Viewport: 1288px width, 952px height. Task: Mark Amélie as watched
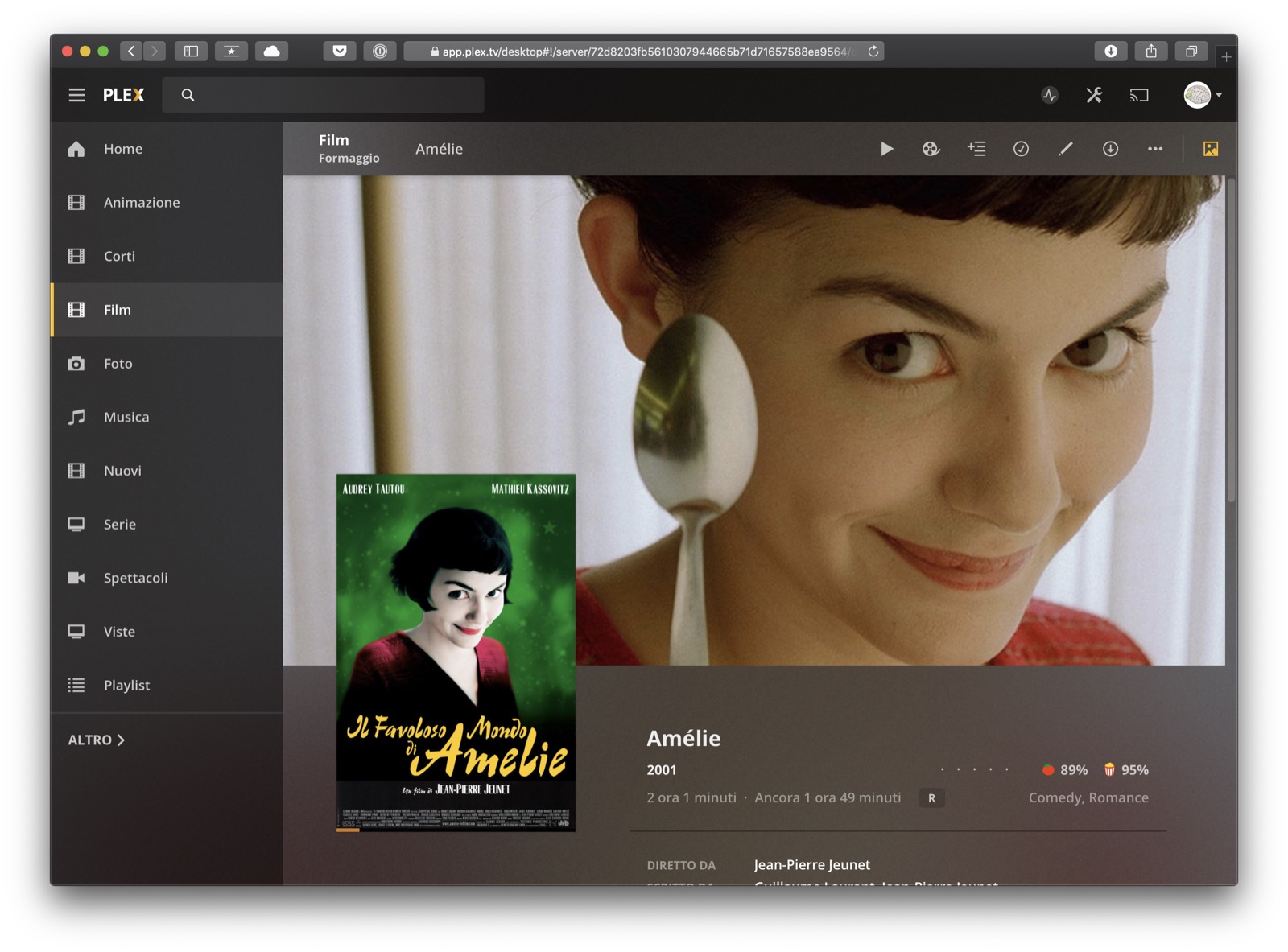(1021, 149)
